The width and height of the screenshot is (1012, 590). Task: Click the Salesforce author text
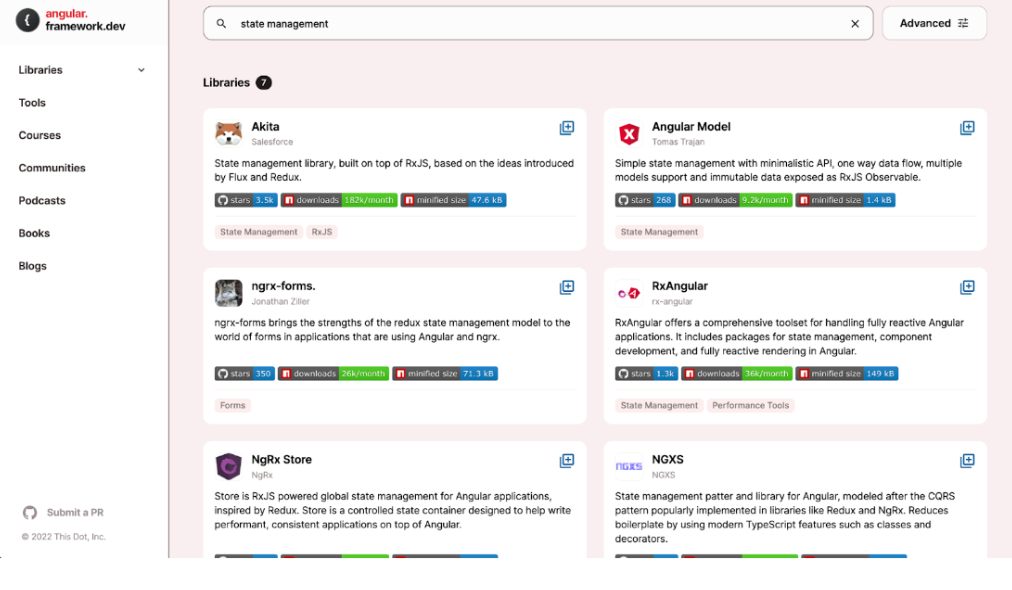pos(272,142)
